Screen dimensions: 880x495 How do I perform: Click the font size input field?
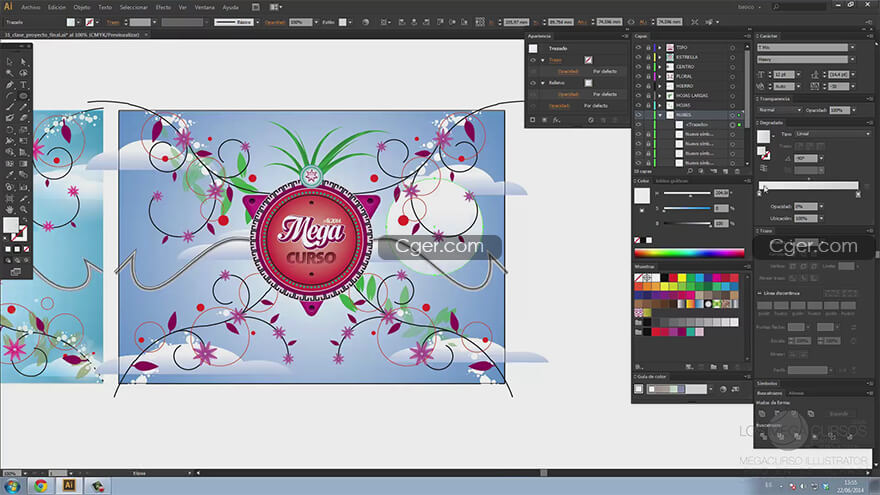pyautogui.click(x=783, y=75)
